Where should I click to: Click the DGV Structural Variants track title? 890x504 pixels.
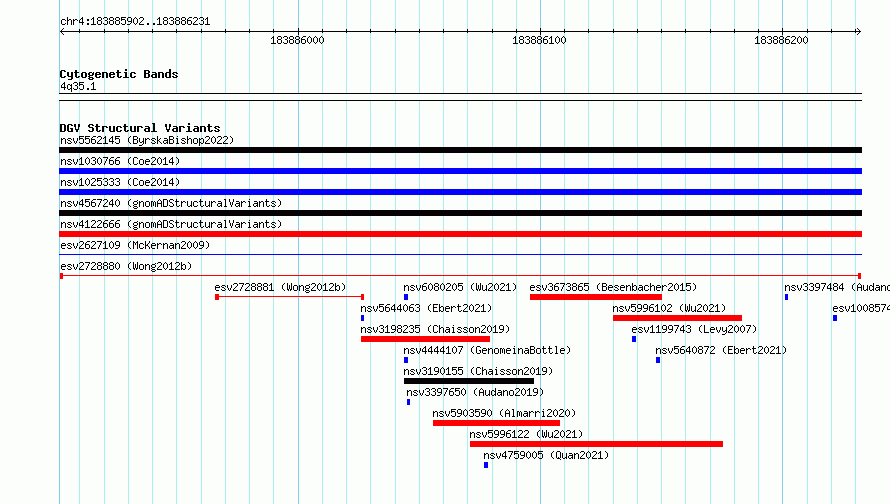click(x=140, y=128)
